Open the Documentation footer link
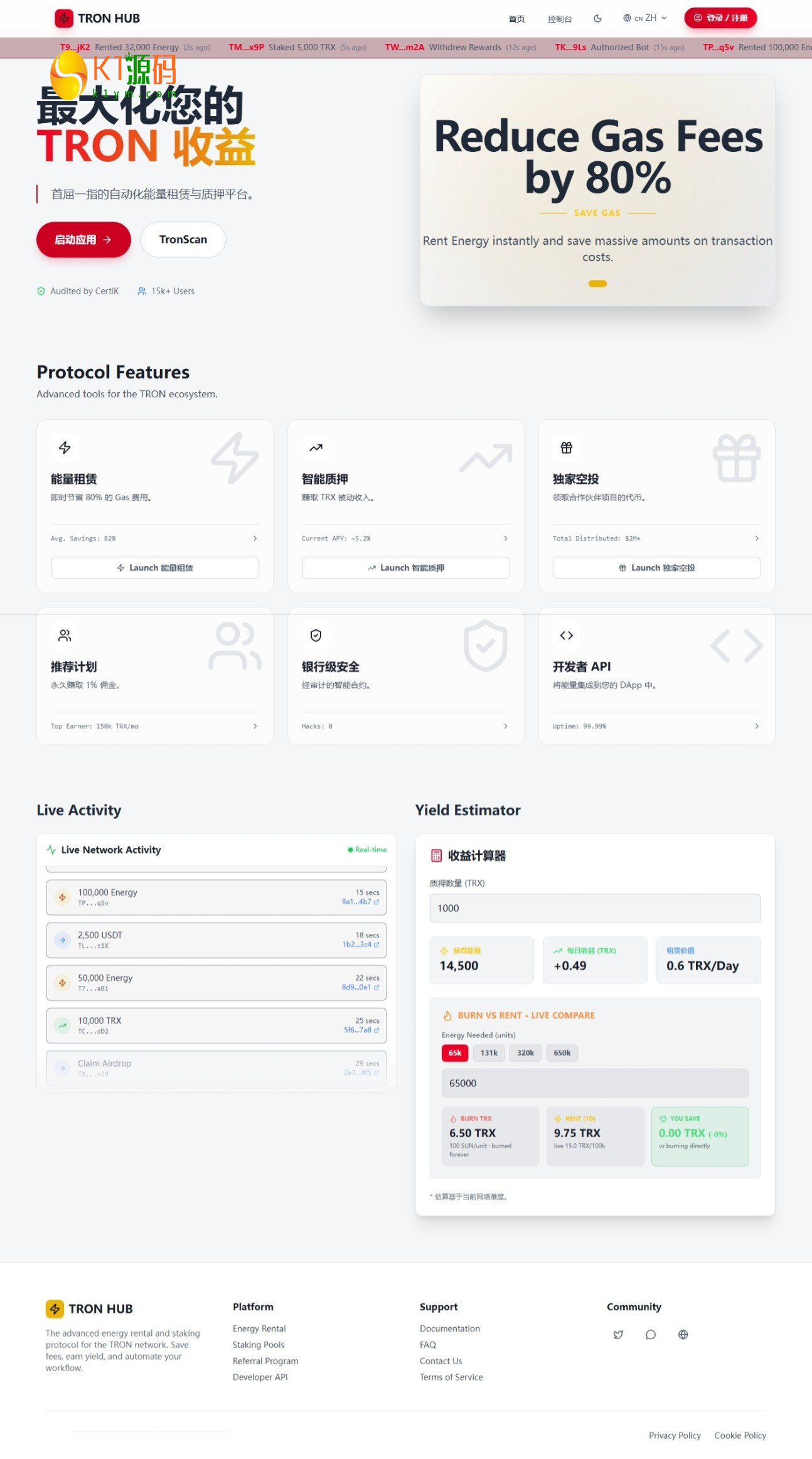This screenshot has width=812, height=1459. pos(450,1328)
